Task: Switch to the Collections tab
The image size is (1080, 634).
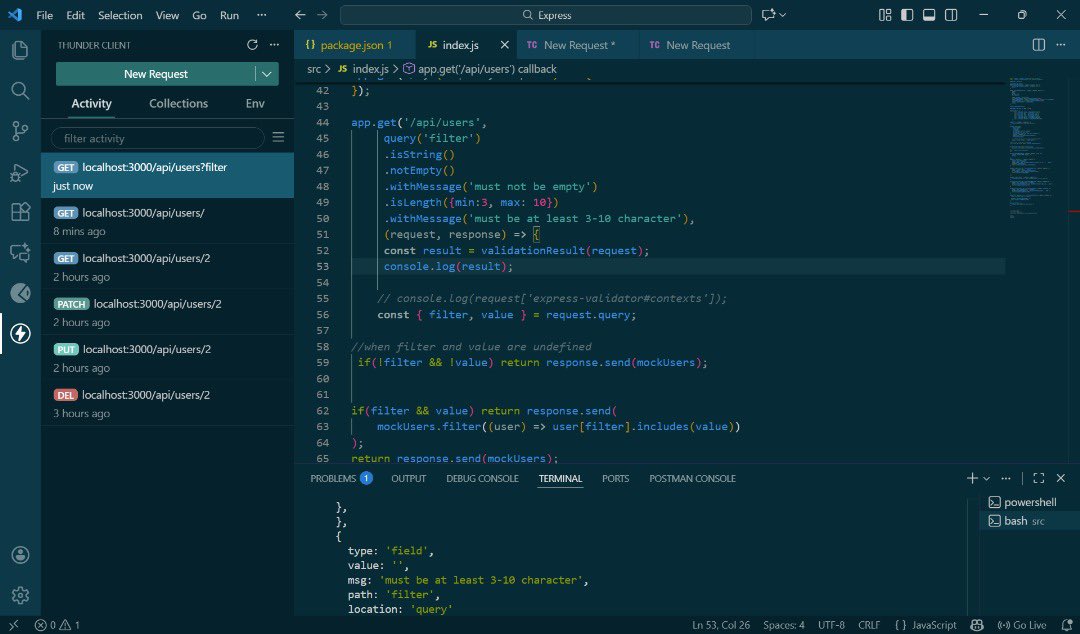Action: (x=178, y=103)
